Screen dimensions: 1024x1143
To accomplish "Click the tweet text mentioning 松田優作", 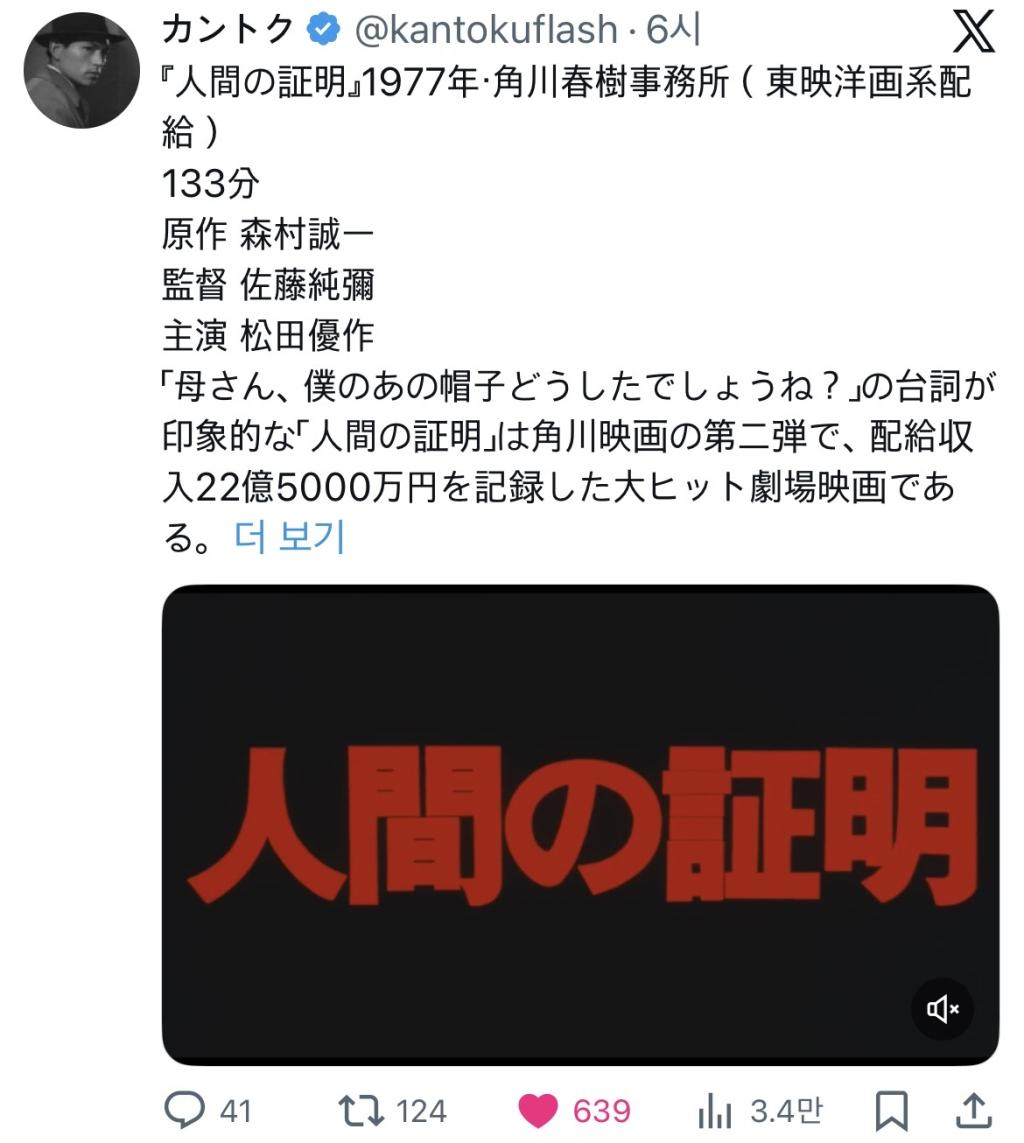I will click(x=267, y=335).
